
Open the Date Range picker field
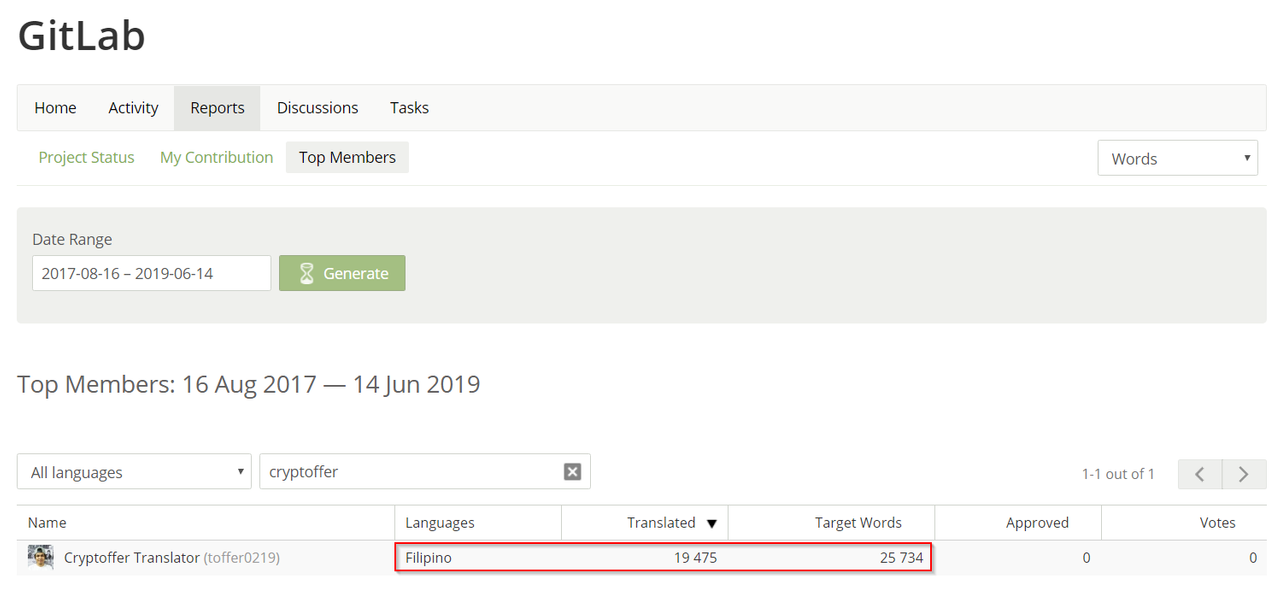(151, 273)
